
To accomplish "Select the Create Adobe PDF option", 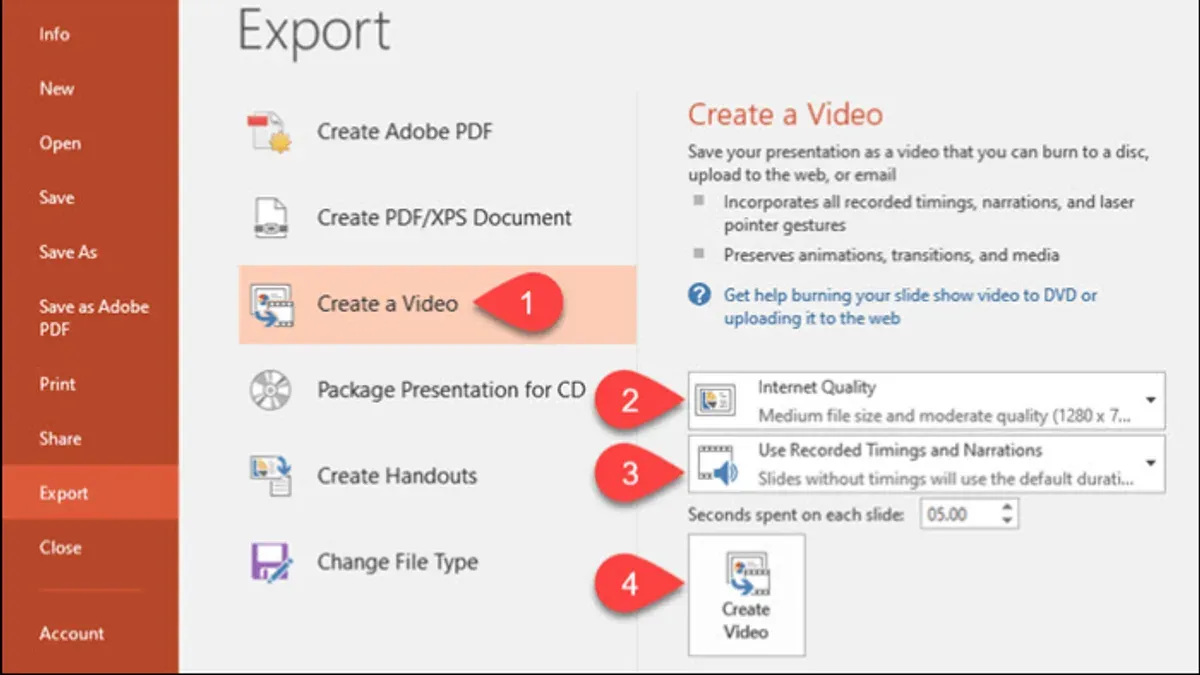I will click(x=437, y=132).
